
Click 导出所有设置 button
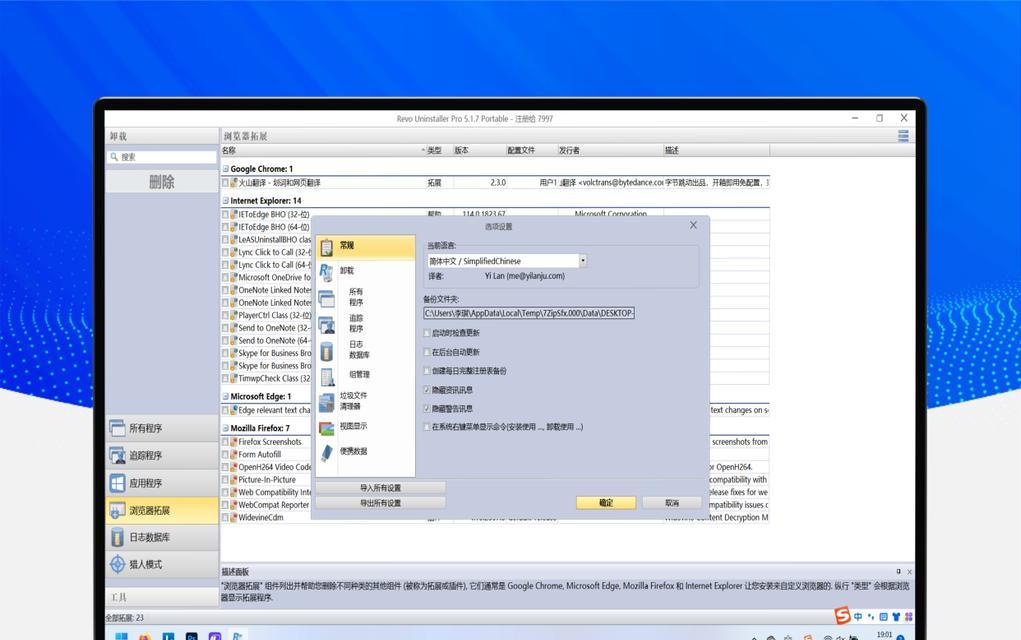coord(380,503)
